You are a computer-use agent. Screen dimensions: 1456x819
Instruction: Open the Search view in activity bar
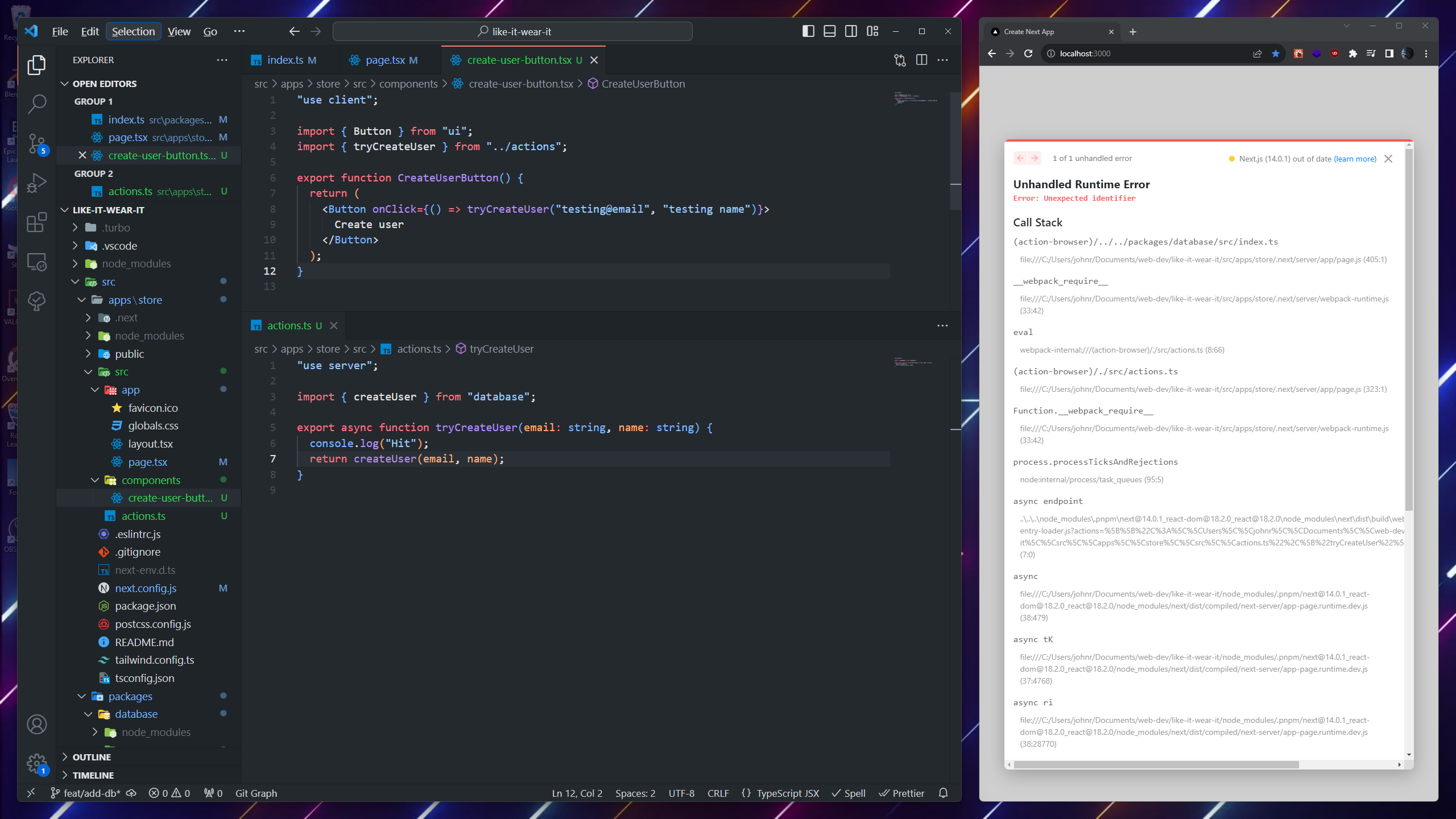(37, 104)
